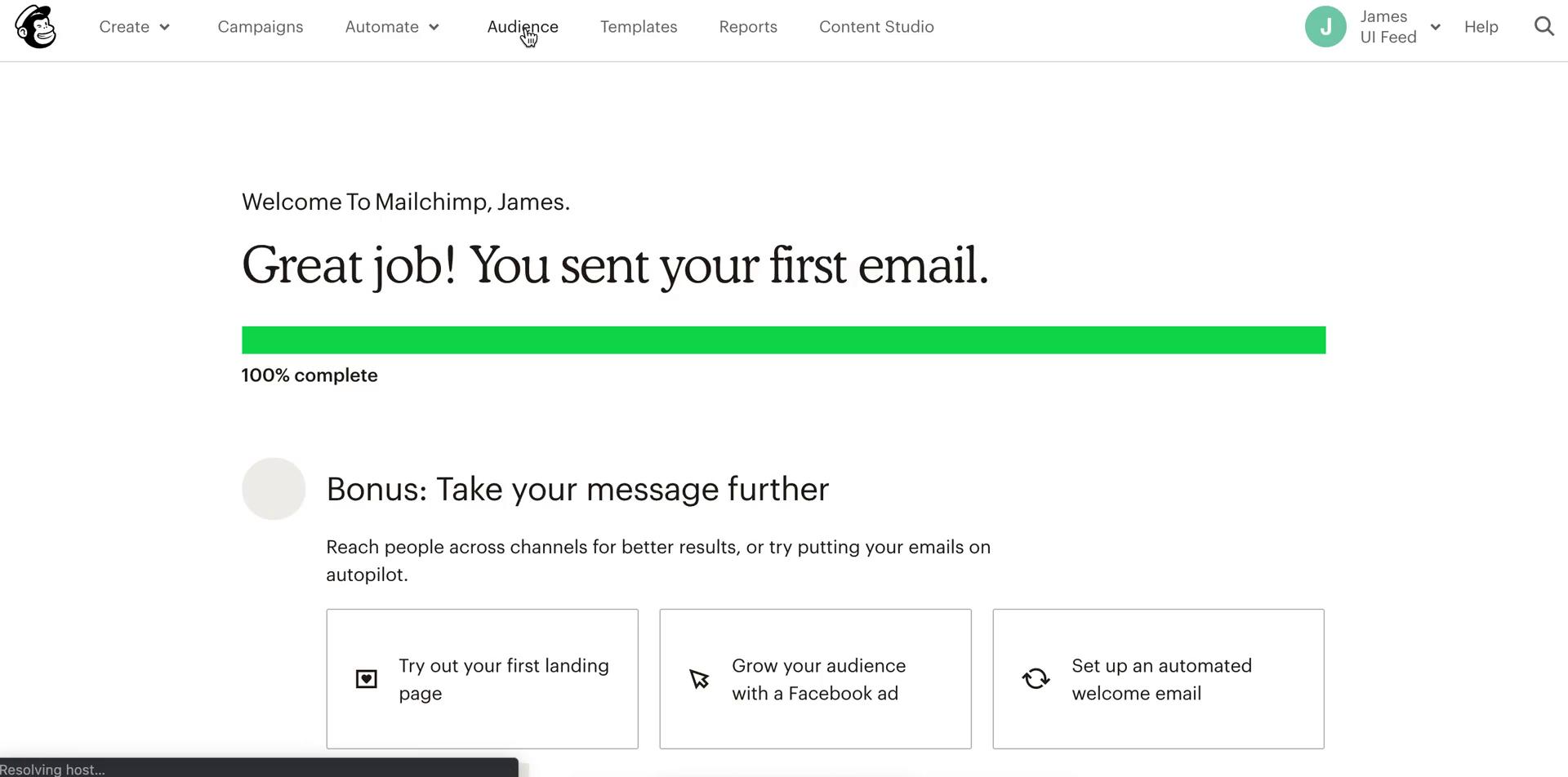This screenshot has width=1568, height=777.
Task: Click the Facebook ad cursor icon
Action: (699, 679)
